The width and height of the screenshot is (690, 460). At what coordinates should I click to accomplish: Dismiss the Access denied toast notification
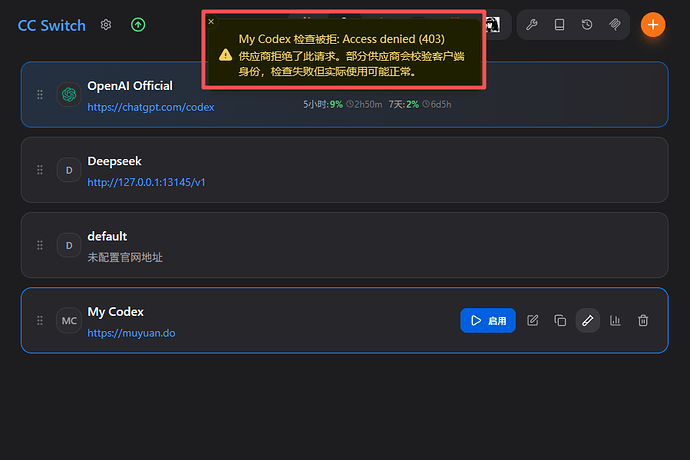coord(211,21)
